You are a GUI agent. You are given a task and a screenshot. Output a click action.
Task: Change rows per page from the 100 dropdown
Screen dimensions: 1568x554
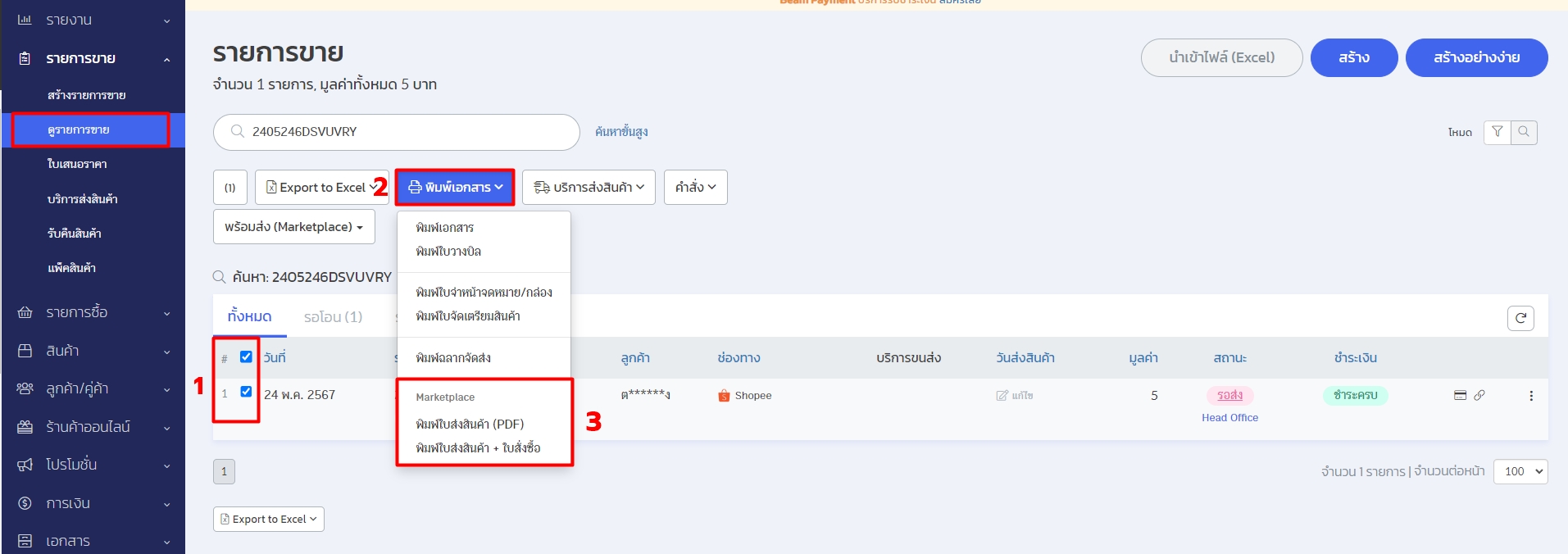point(1520,471)
